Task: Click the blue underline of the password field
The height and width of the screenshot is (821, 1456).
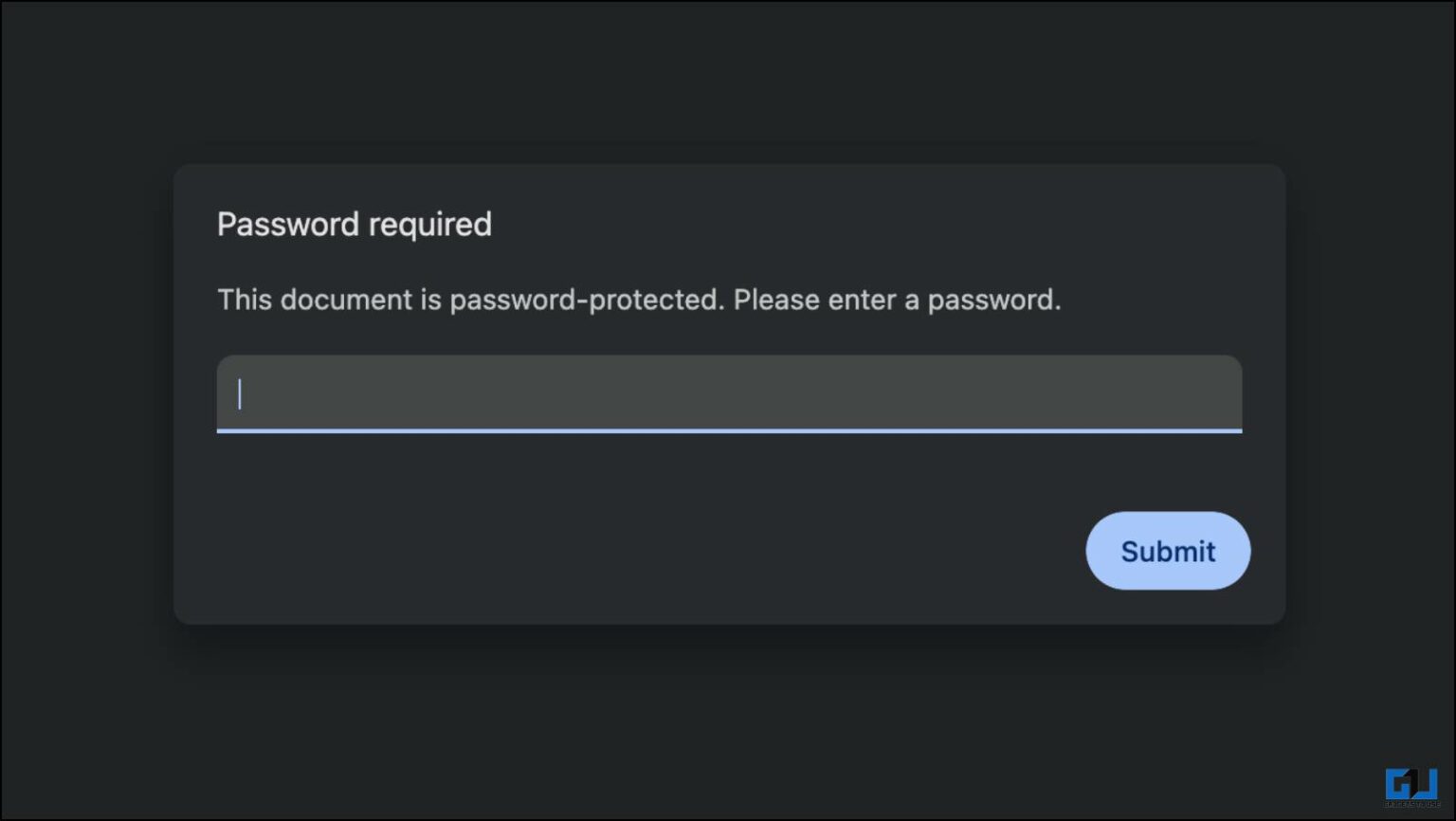Action: point(730,434)
